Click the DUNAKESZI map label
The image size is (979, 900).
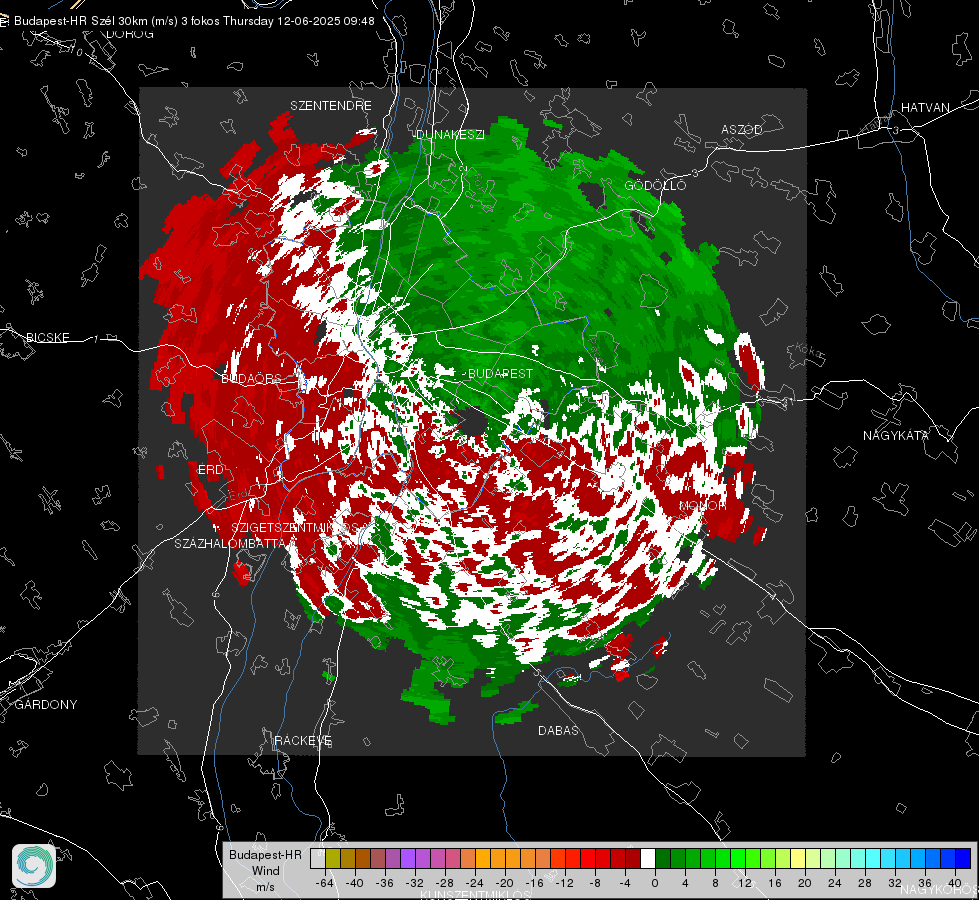tap(450, 134)
